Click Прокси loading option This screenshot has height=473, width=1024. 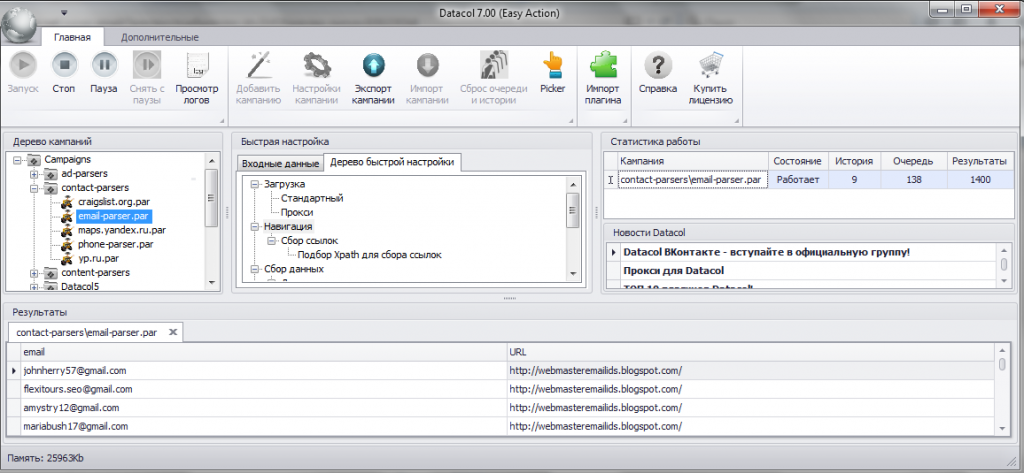(x=297, y=212)
